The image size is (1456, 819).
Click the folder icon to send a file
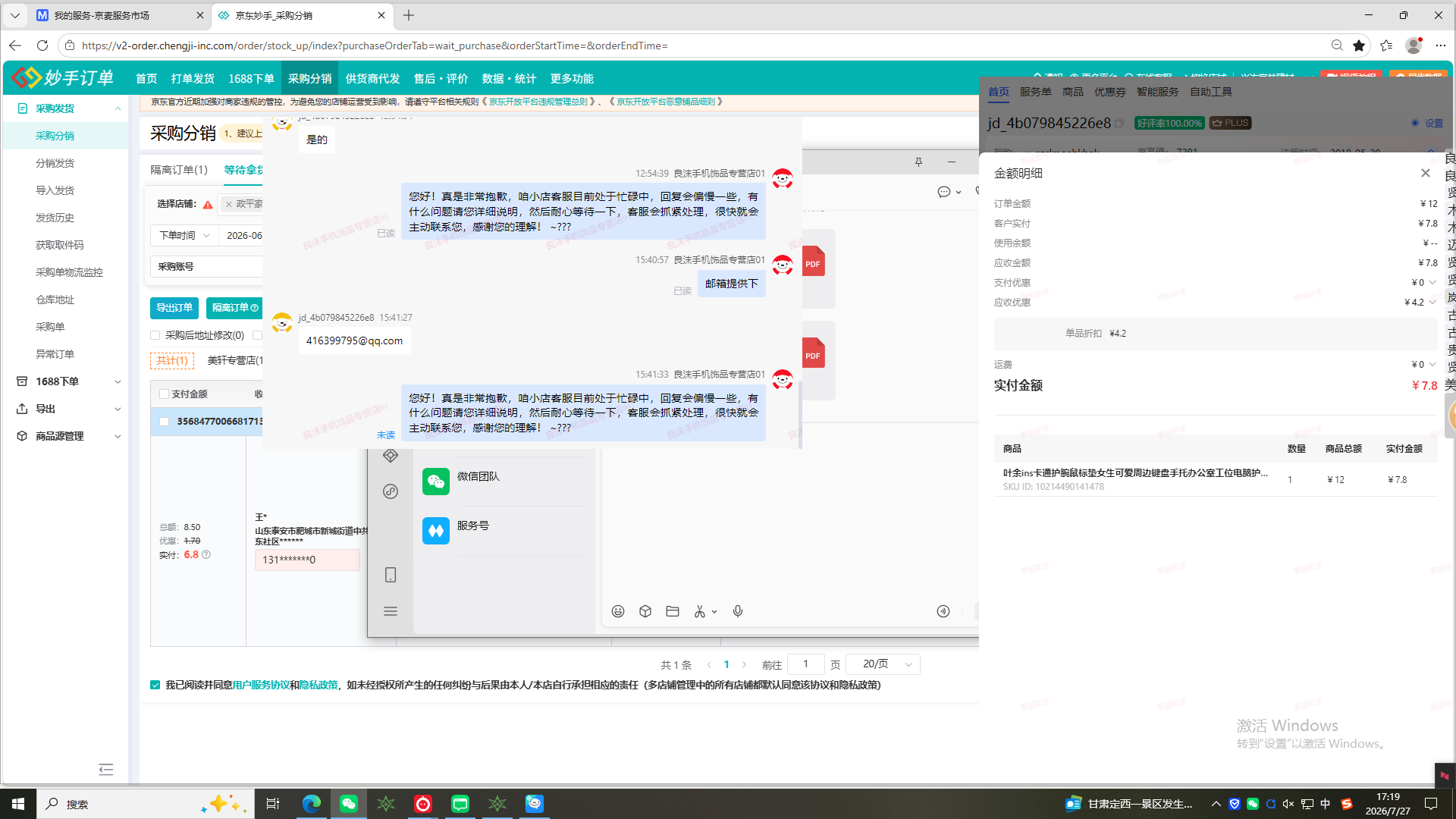673,611
